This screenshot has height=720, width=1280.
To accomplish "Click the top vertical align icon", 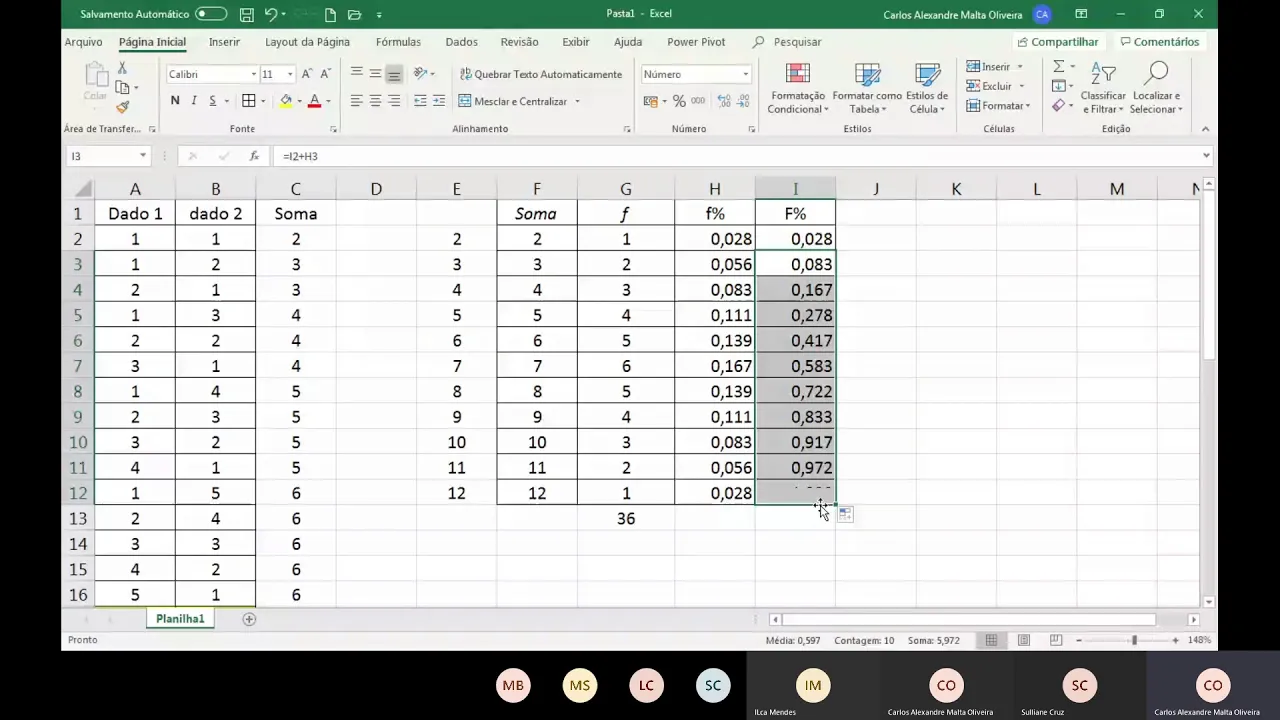I will (x=356, y=74).
